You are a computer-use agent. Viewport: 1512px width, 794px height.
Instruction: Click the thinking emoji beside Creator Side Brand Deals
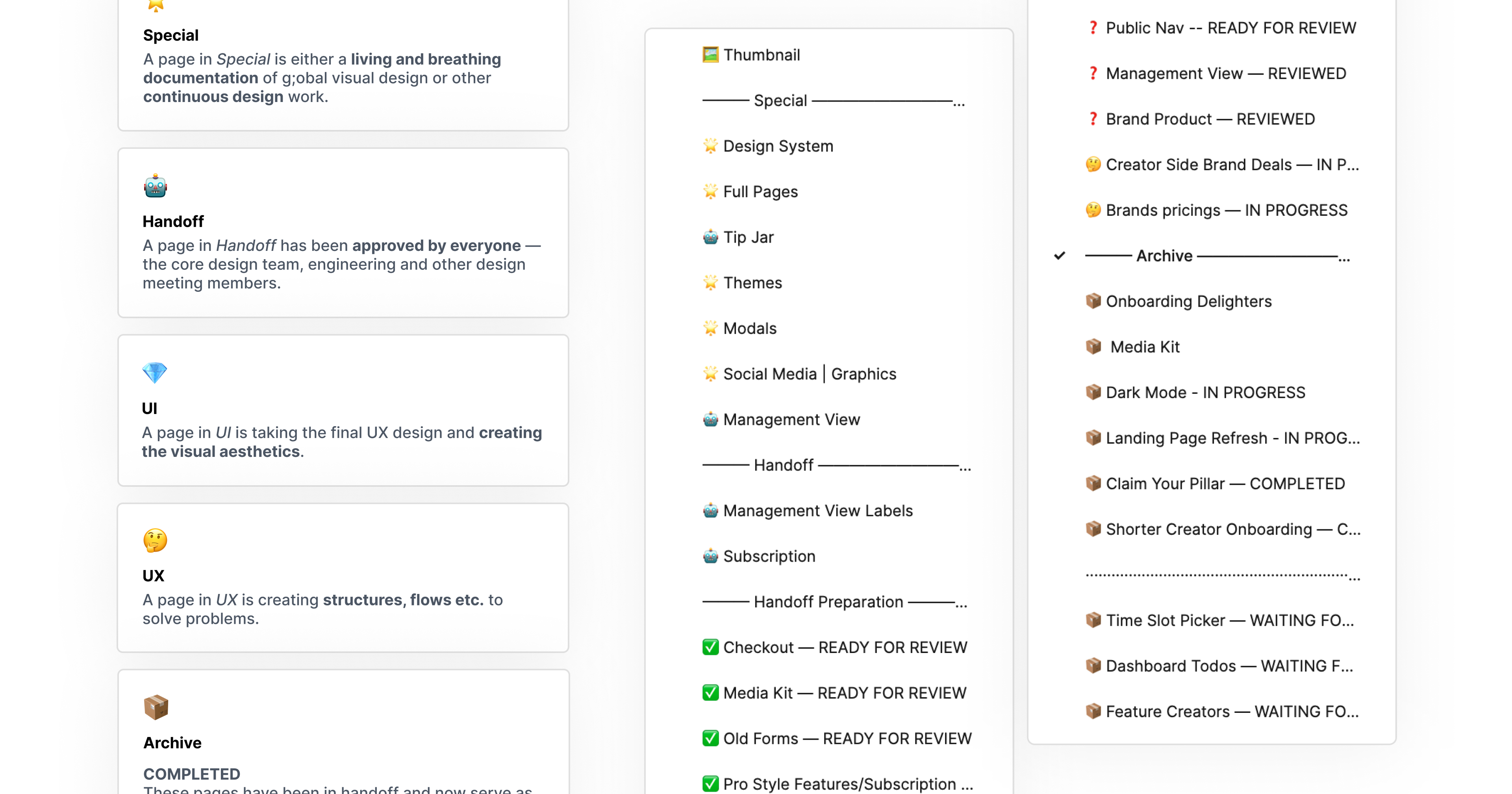1093,165
